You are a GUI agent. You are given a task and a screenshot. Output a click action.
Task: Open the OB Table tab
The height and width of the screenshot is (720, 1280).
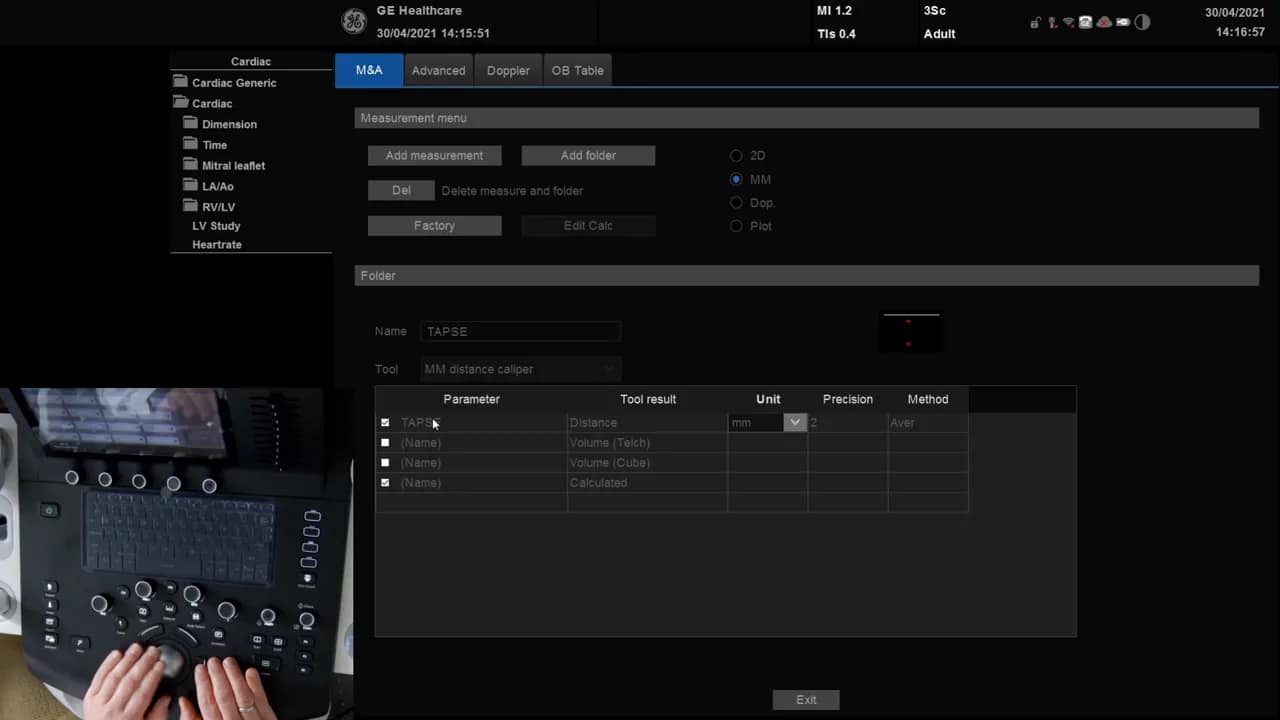[x=577, y=71]
